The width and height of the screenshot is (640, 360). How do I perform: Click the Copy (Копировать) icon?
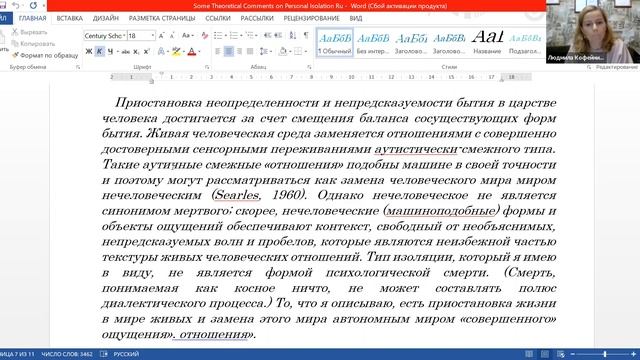tap(15, 43)
